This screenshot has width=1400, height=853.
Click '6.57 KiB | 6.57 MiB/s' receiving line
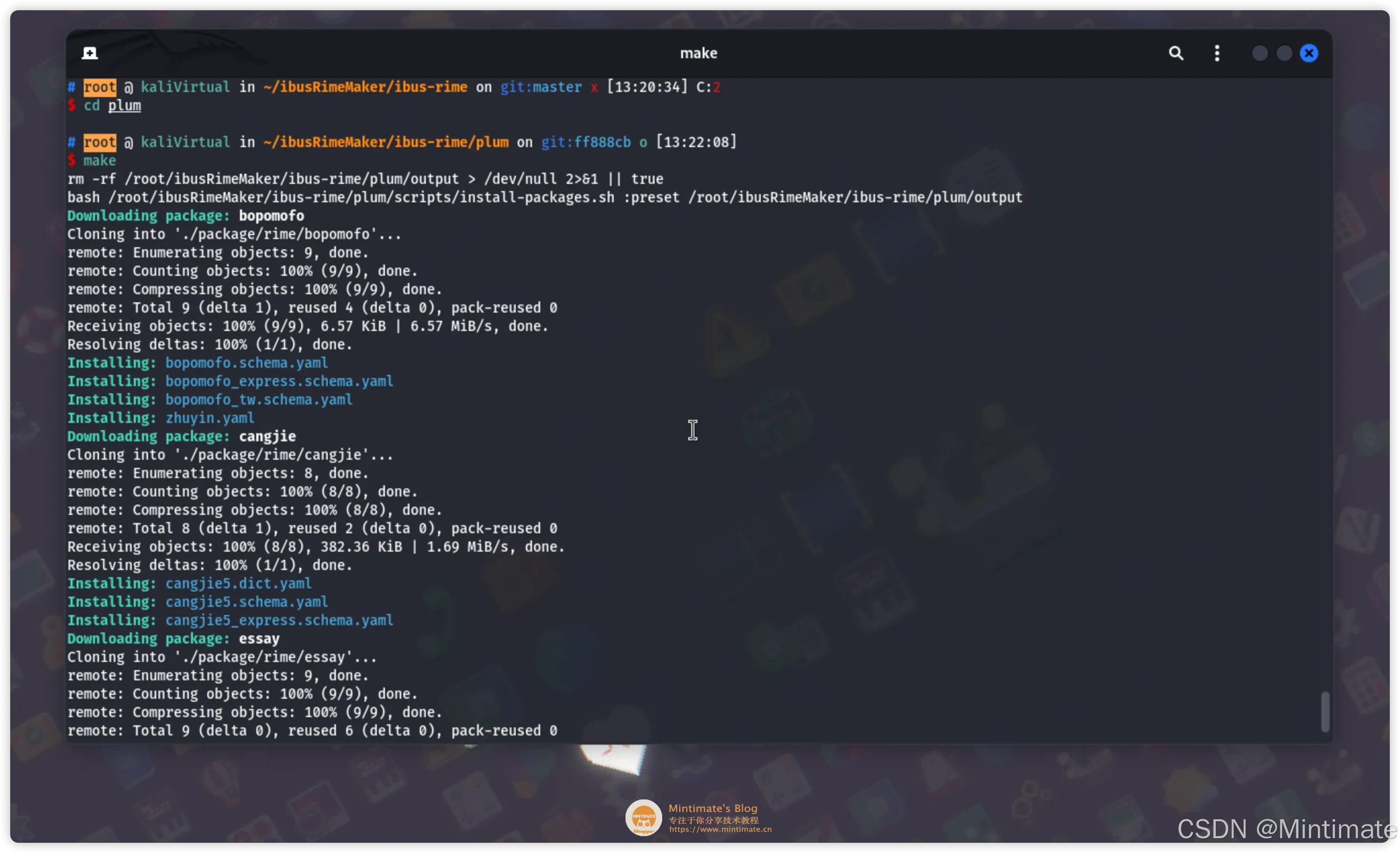[x=308, y=326]
